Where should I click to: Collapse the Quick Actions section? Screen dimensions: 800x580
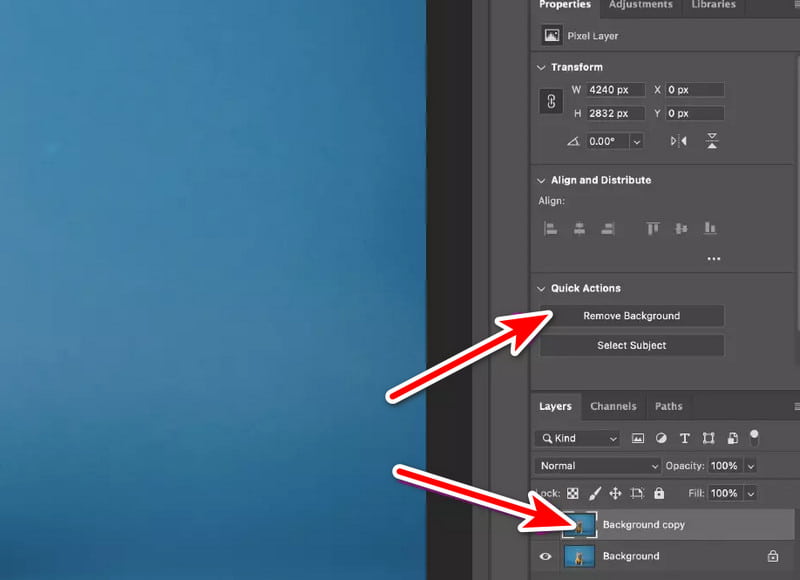click(541, 288)
